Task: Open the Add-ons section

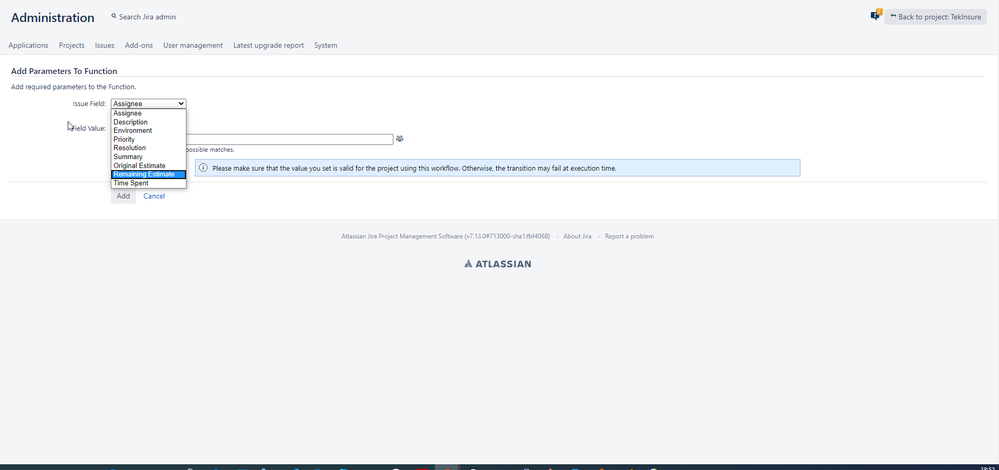Action: click(x=139, y=45)
